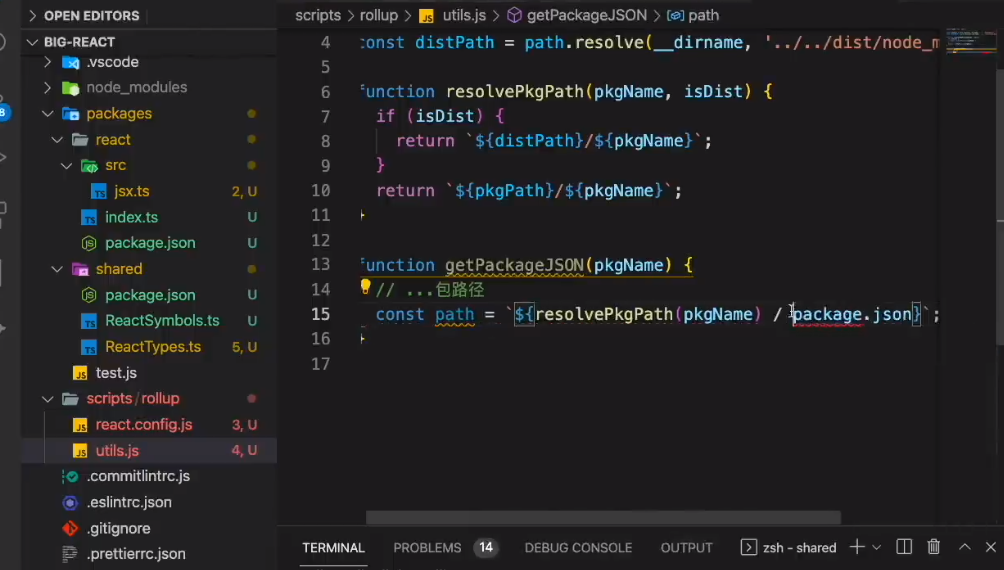Viewport: 1004px width, 570px height.
Task: Collapse the packages folder
Action: pos(47,113)
